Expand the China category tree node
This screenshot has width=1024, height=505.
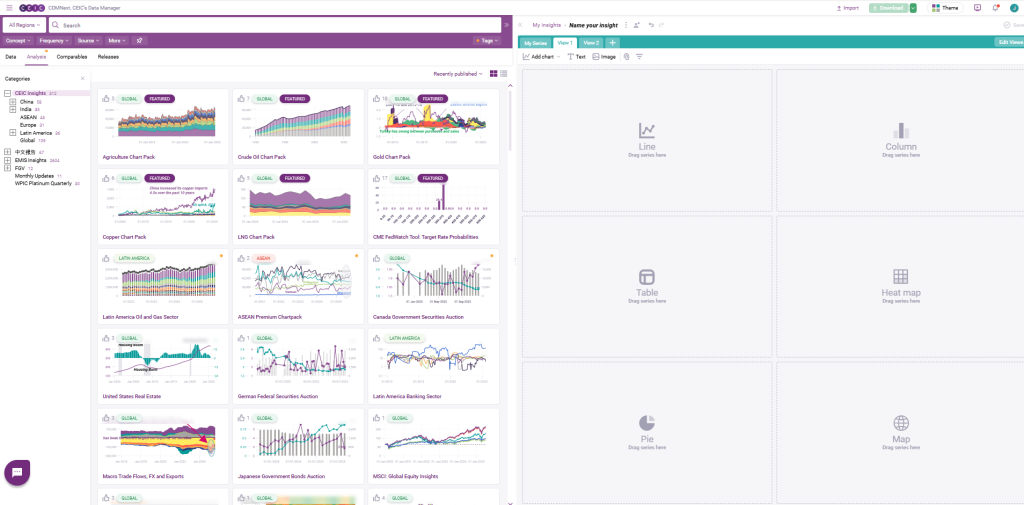12,101
